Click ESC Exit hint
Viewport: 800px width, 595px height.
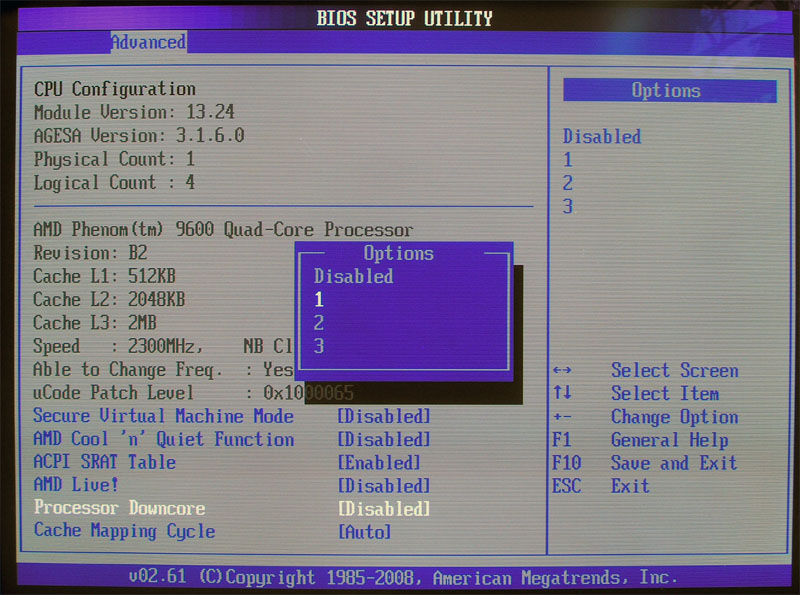click(x=601, y=486)
